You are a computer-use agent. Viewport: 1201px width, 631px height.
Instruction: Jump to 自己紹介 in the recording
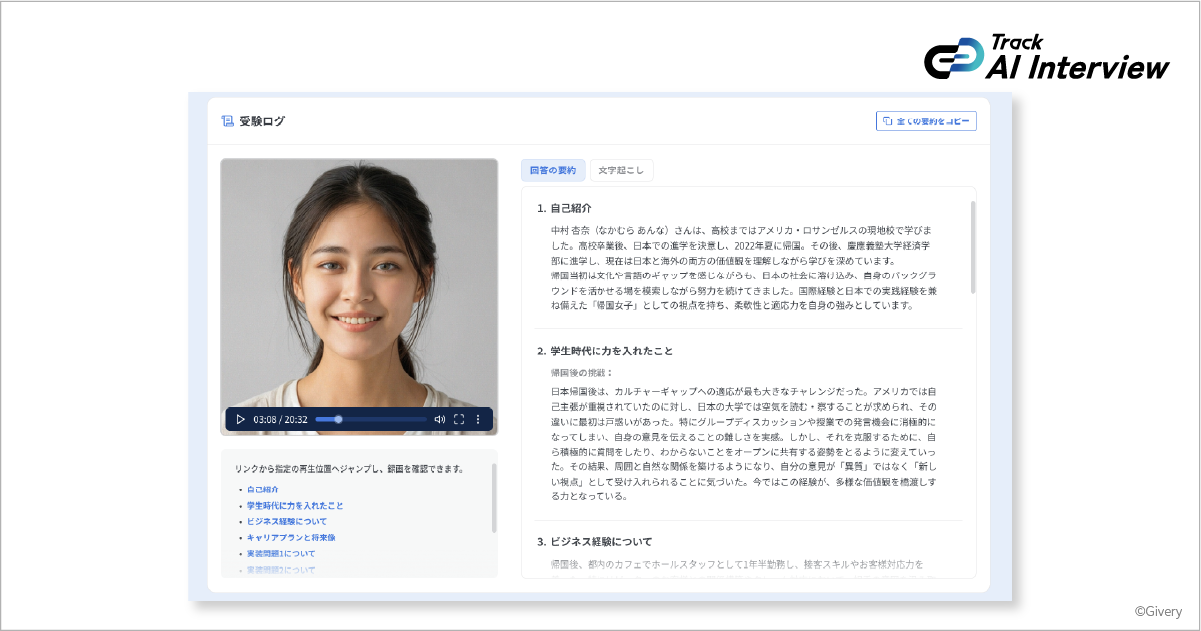click(264, 489)
